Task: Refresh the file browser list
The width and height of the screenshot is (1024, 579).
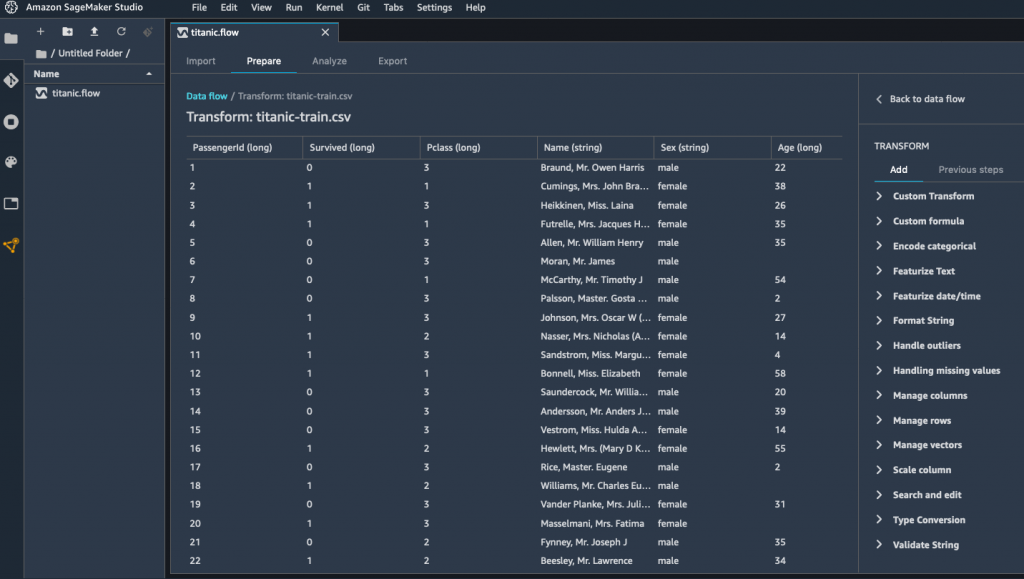Action: (121, 31)
